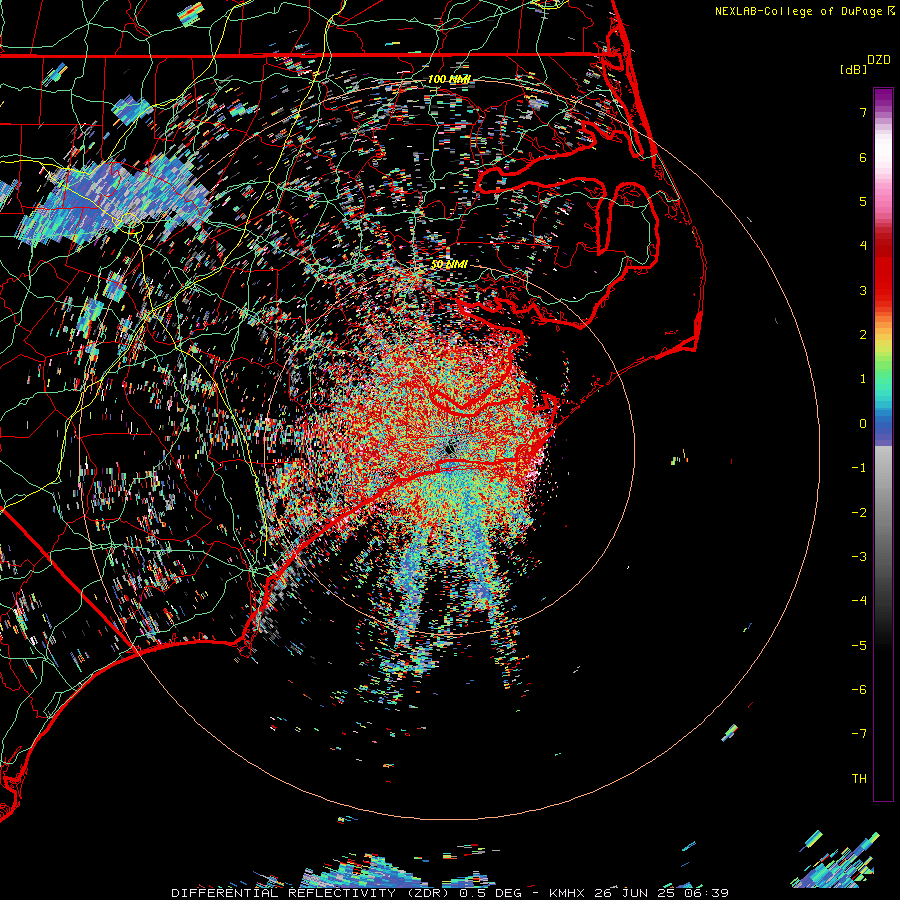Click the 1 value on the dB scale

pos(863,379)
